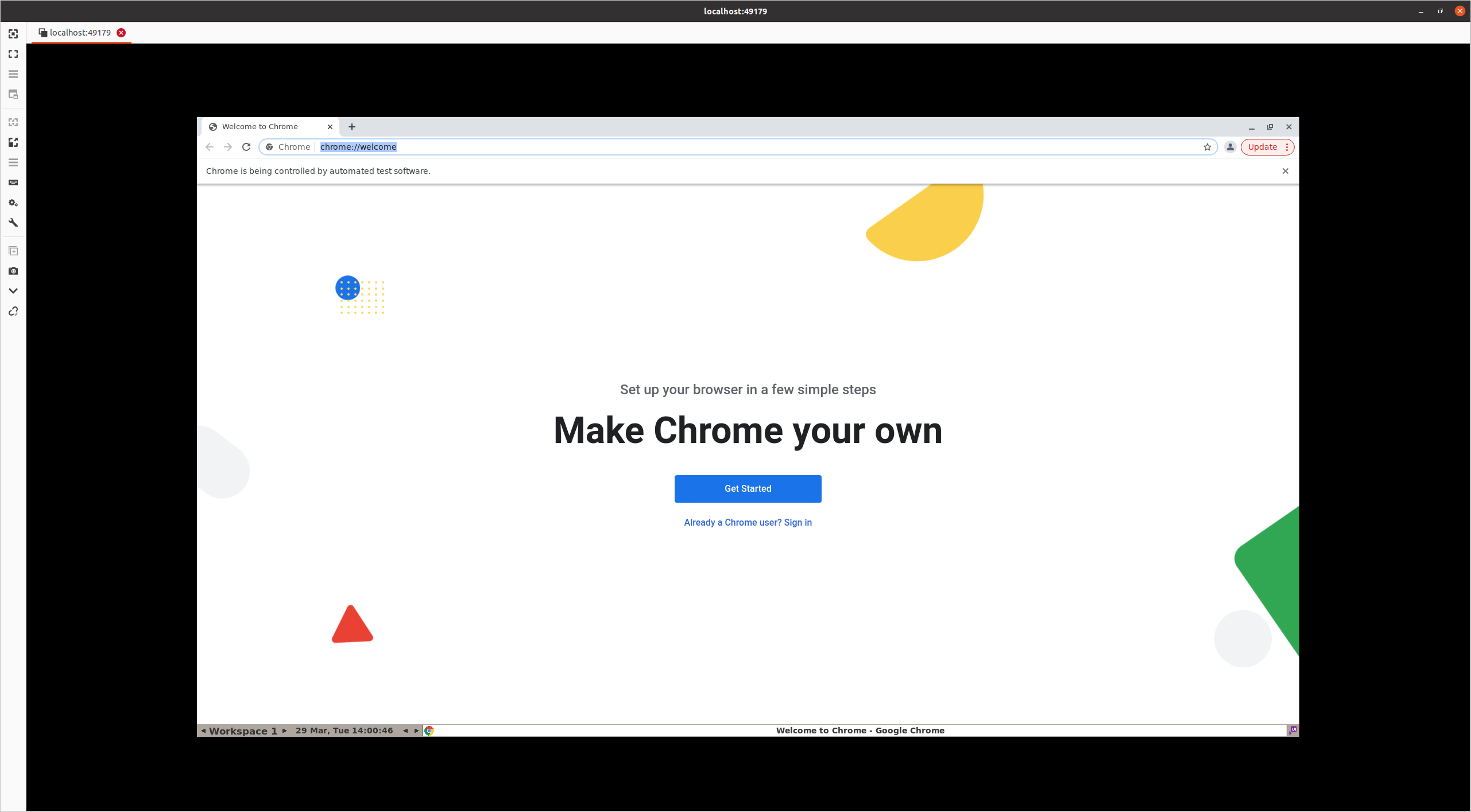
Task: Click the Get Started button
Action: 748,489
